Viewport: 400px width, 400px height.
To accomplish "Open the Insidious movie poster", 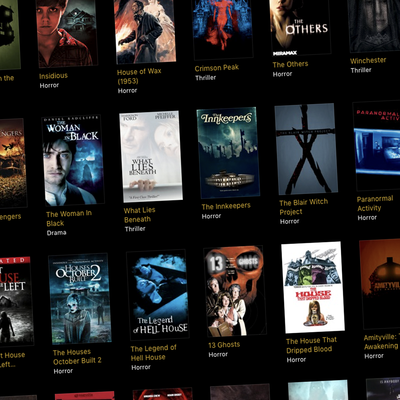I will coord(66,33).
